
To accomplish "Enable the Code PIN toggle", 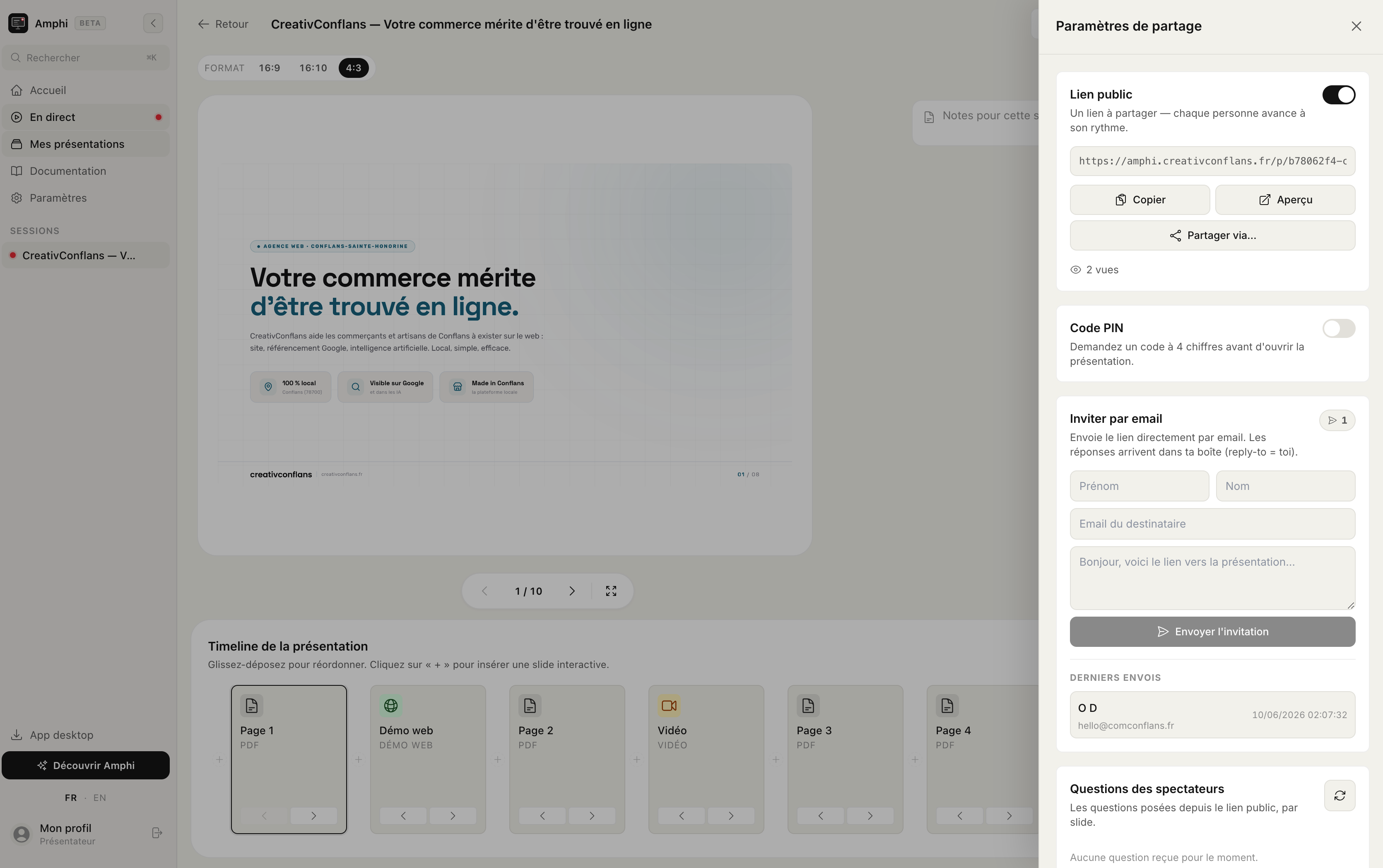I will (1339, 328).
